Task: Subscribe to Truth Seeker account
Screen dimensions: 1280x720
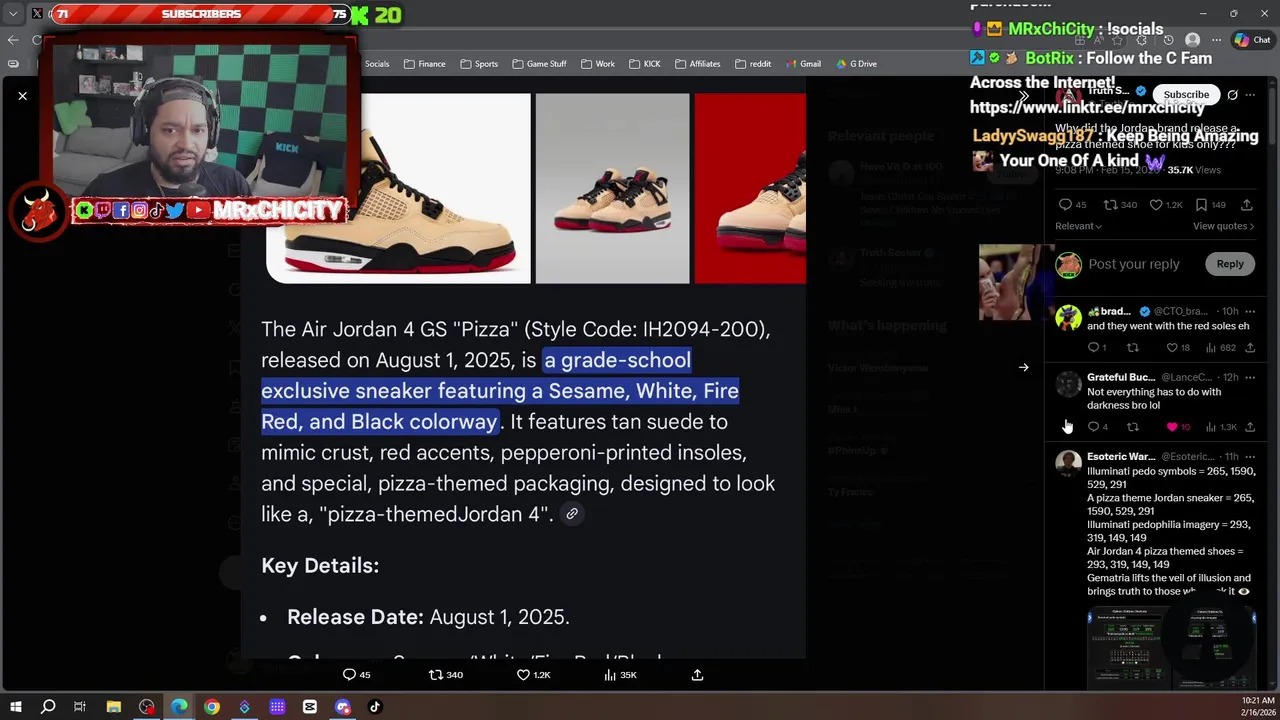Action: [1186, 95]
